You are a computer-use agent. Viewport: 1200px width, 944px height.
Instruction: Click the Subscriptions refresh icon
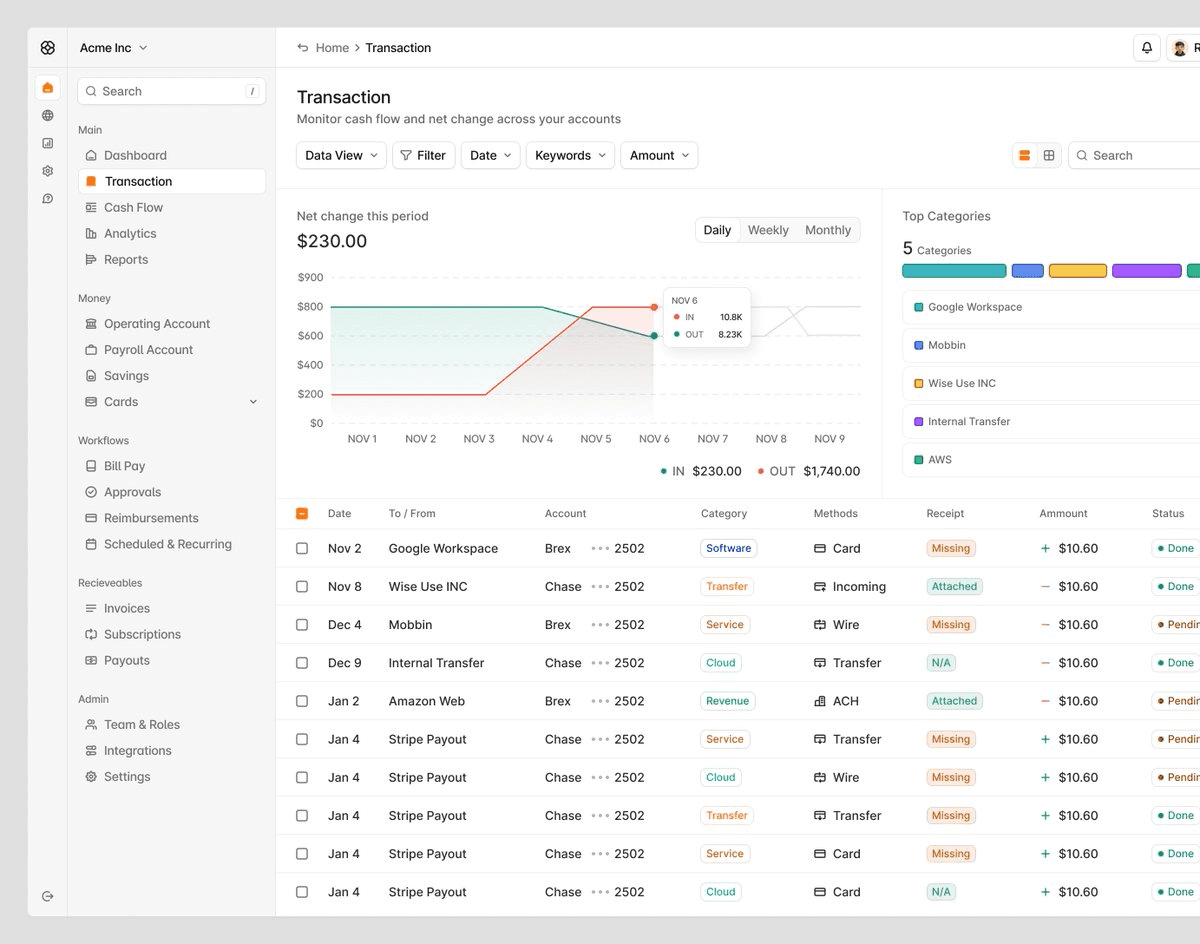[91, 634]
